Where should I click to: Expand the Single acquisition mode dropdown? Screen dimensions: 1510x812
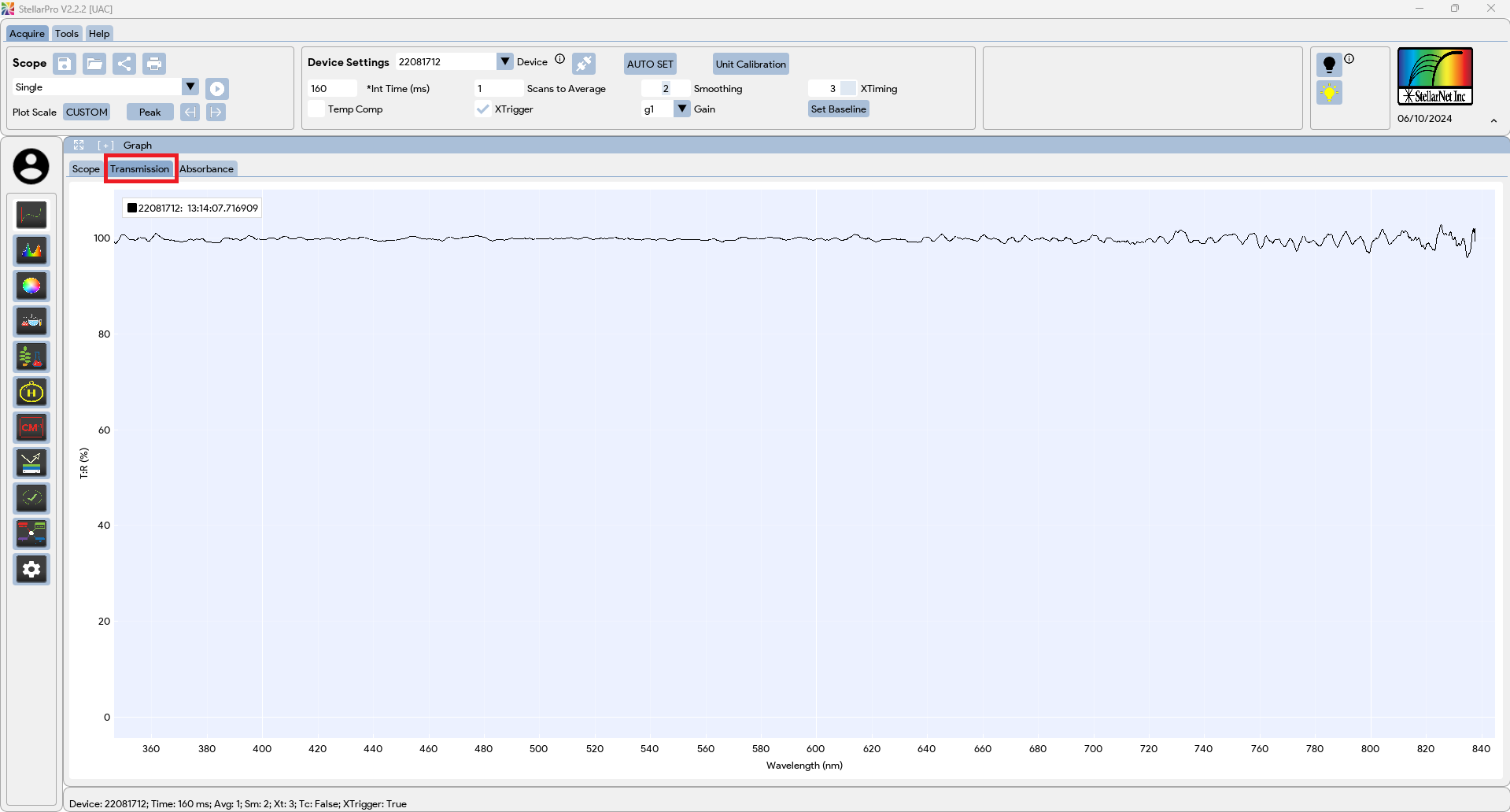190,87
